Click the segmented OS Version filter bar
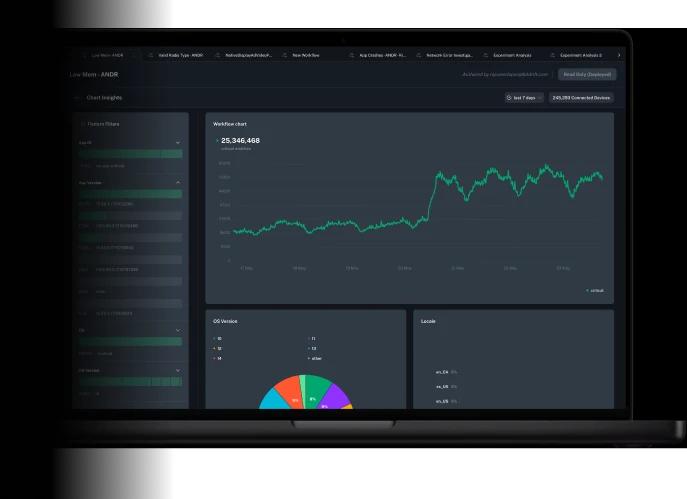 (x=131, y=382)
